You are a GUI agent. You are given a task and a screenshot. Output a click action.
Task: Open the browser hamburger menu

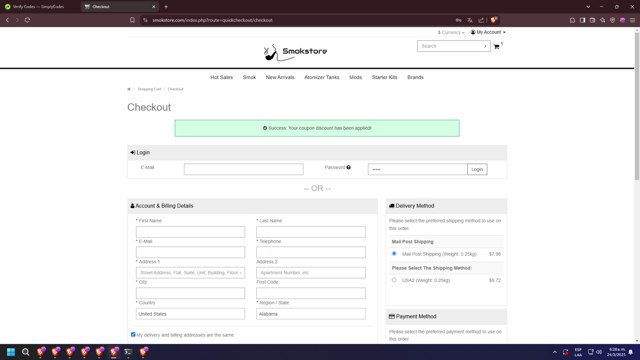[632, 20]
